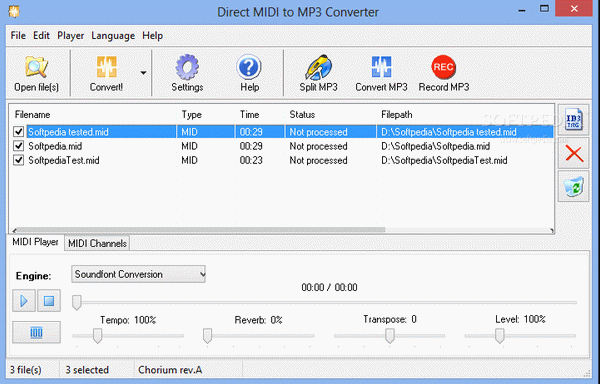The width and height of the screenshot is (600, 384).
Task: Click the playback position slider handle
Action: pos(77,303)
